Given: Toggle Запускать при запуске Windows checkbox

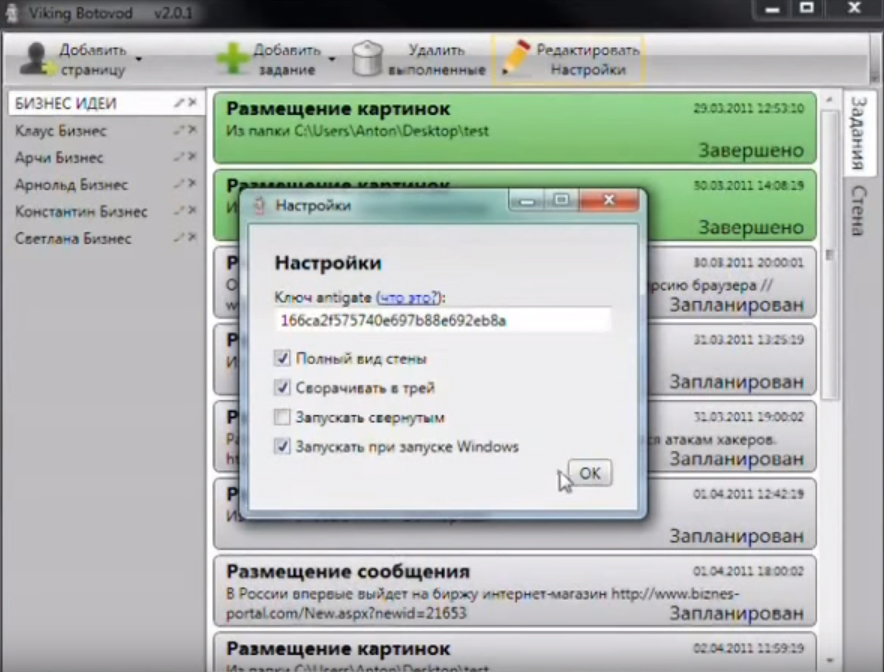Looking at the screenshot, I should pos(283,446).
